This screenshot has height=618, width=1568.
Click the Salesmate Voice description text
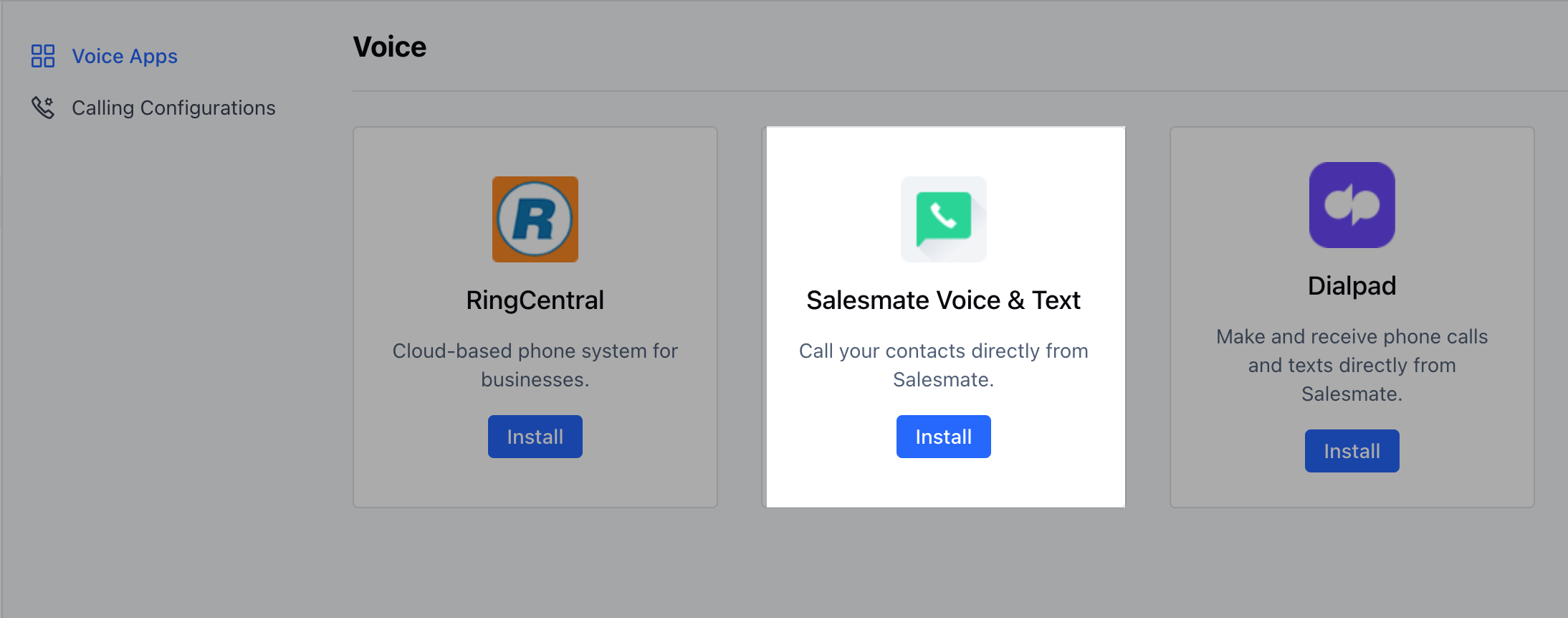[944, 365]
